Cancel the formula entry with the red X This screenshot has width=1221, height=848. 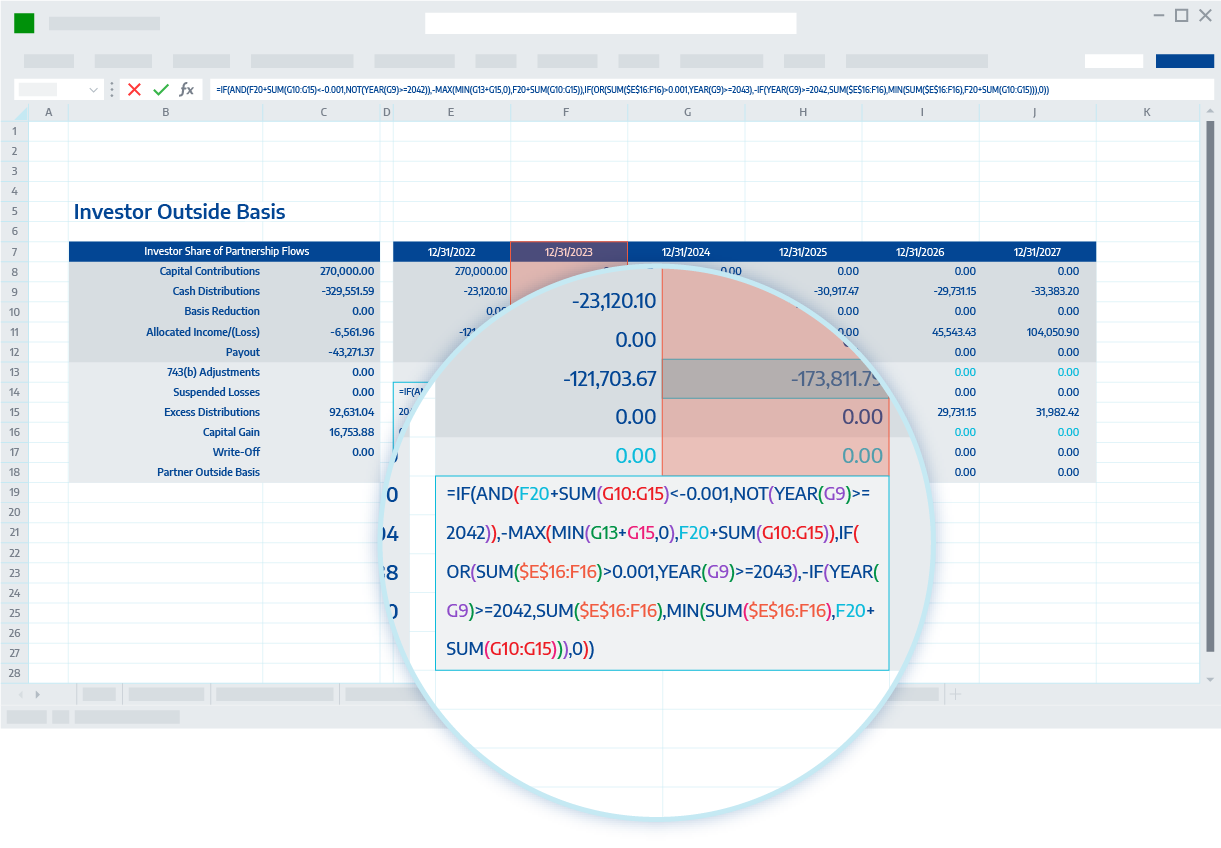(133, 89)
